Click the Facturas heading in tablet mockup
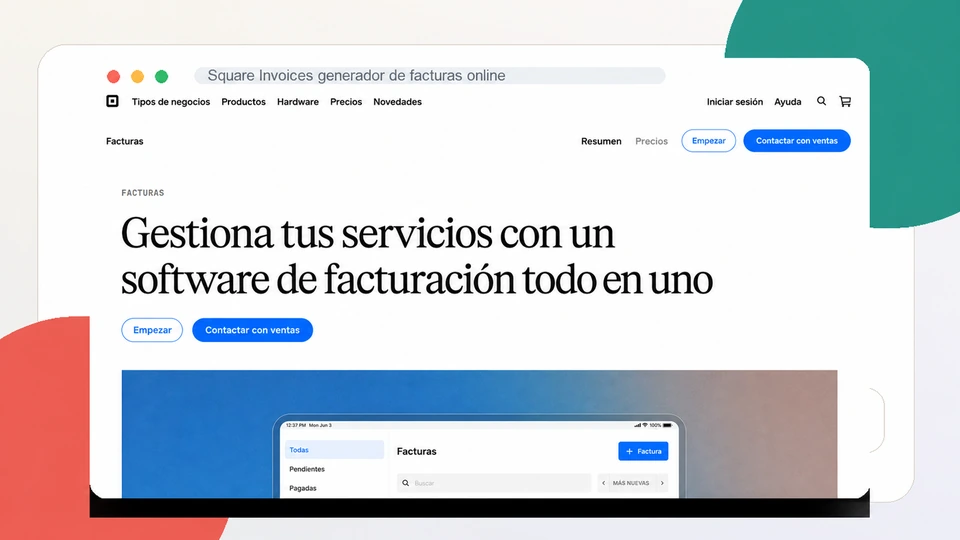 point(416,451)
